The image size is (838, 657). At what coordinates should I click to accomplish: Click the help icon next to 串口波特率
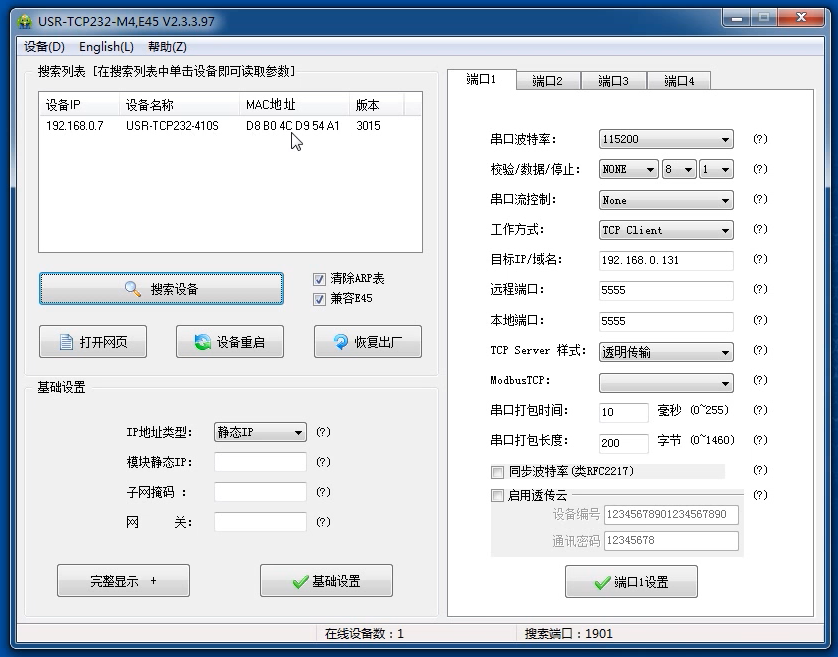pyautogui.click(x=759, y=139)
